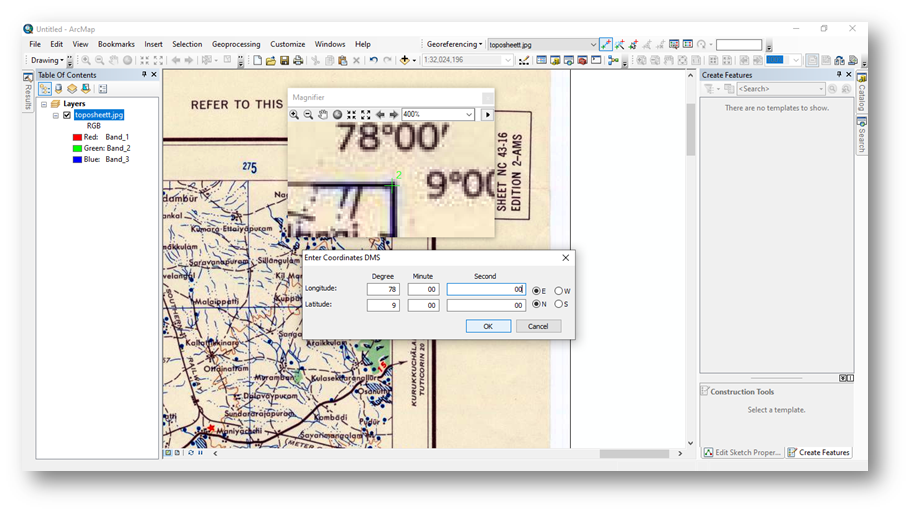Click the Undo arrow icon
The height and width of the screenshot is (513, 910).
tap(373, 60)
